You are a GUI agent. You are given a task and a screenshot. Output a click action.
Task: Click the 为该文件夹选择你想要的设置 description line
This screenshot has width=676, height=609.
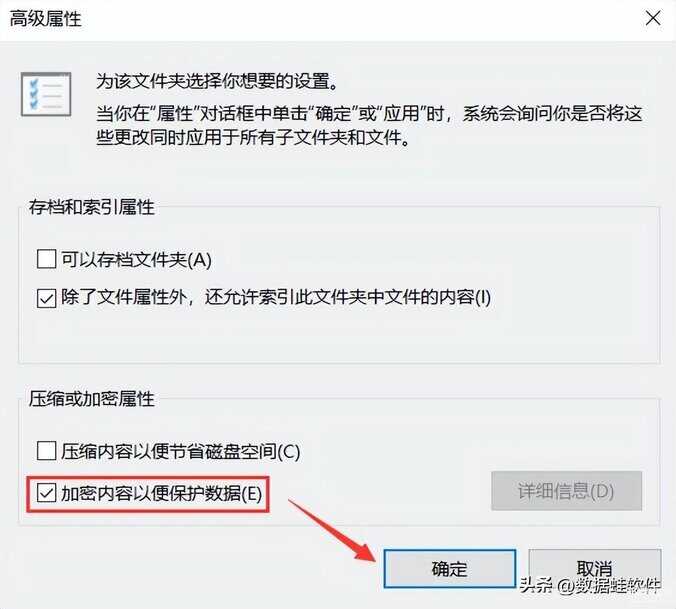pos(217,81)
